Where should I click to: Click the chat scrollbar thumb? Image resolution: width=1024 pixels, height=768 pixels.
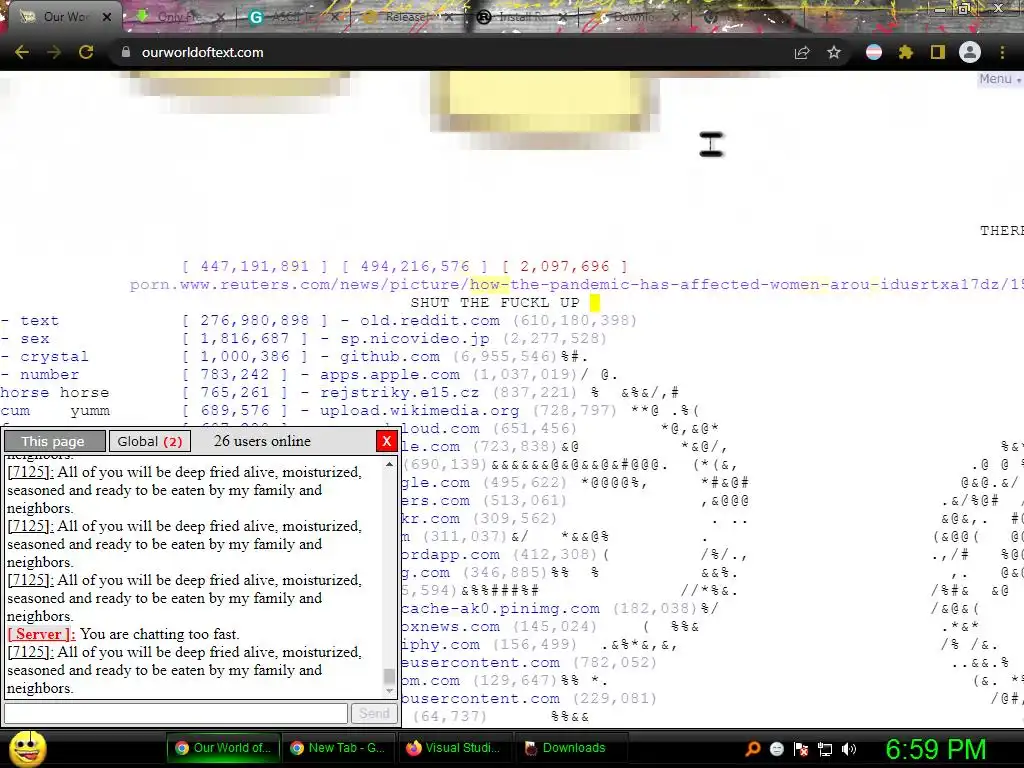[390, 675]
